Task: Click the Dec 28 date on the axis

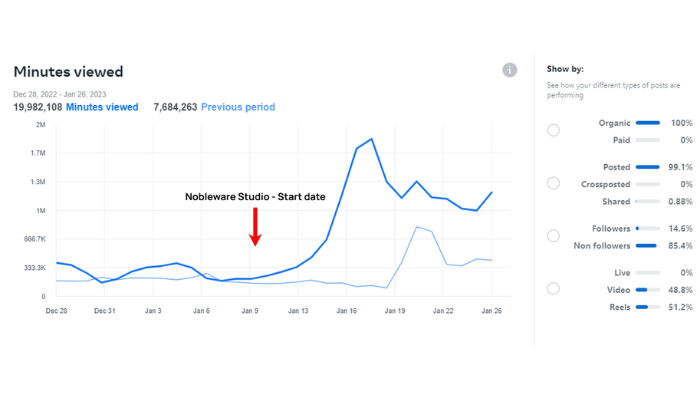Action: [x=56, y=311]
